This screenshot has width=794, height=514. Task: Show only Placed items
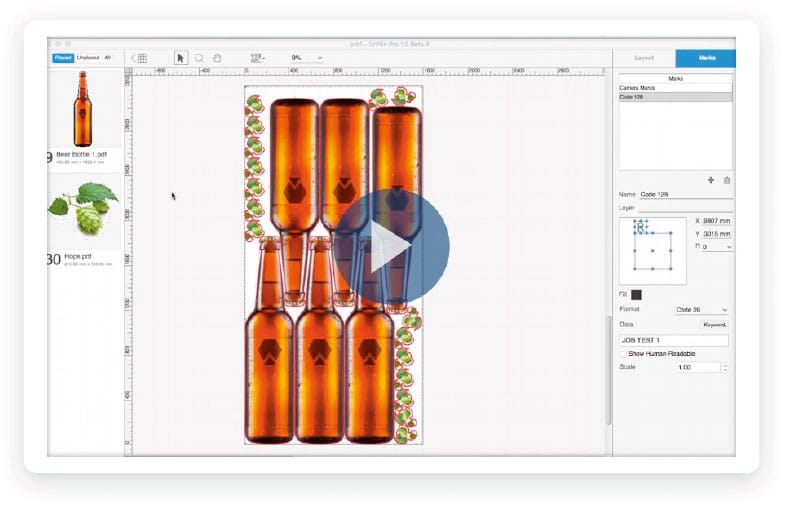pos(63,58)
